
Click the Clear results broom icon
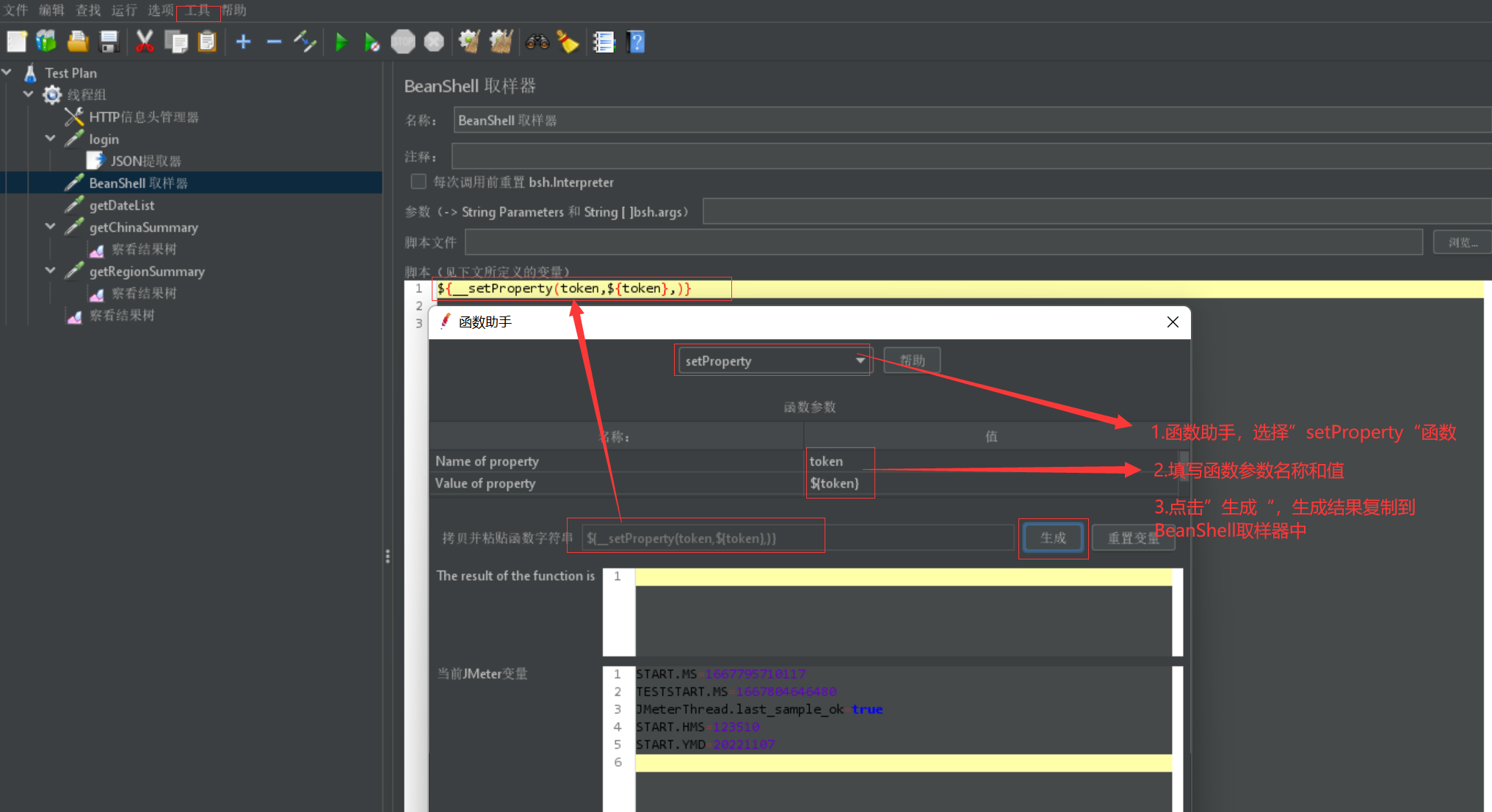tap(469, 42)
